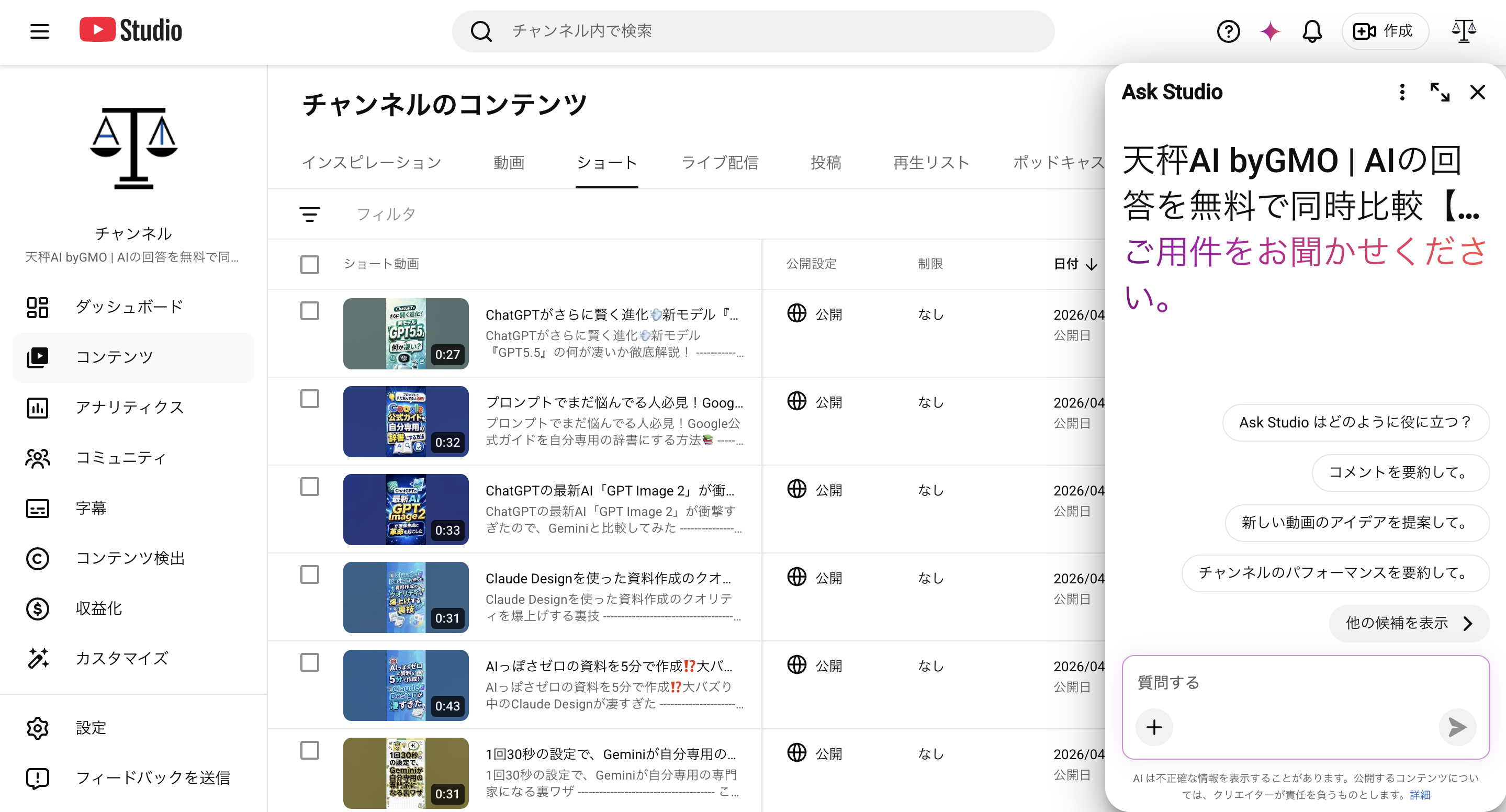Click the フィルタ filter input
The height and width of the screenshot is (812, 1506).
coord(386,215)
